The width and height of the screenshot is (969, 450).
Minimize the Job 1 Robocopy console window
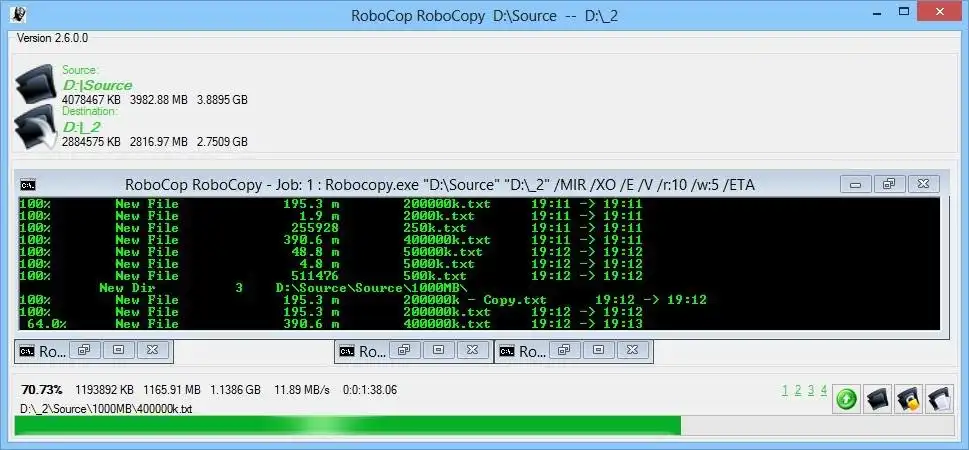[x=856, y=184]
